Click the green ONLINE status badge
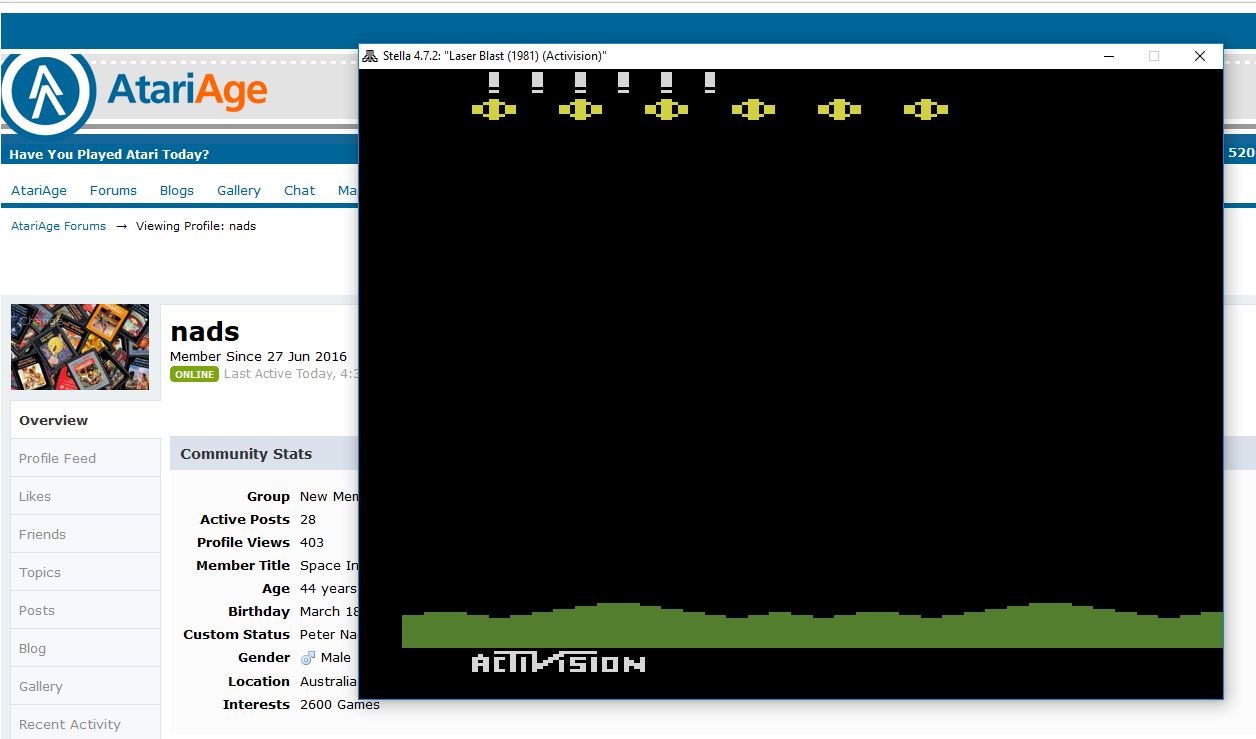The image size is (1256, 739). 194,374
